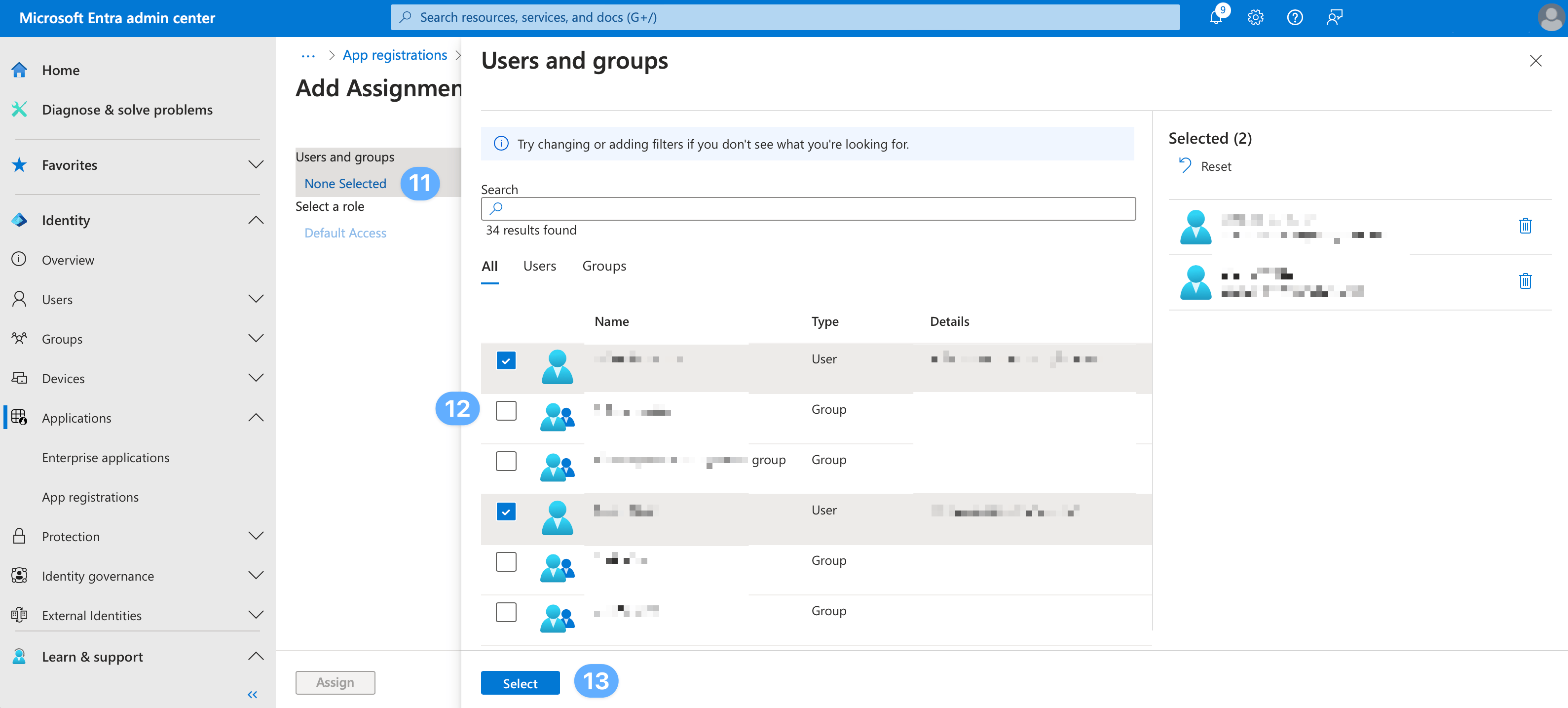The height and width of the screenshot is (708, 1568).
Task: Delete first selected user with trash icon
Action: click(x=1525, y=226)
